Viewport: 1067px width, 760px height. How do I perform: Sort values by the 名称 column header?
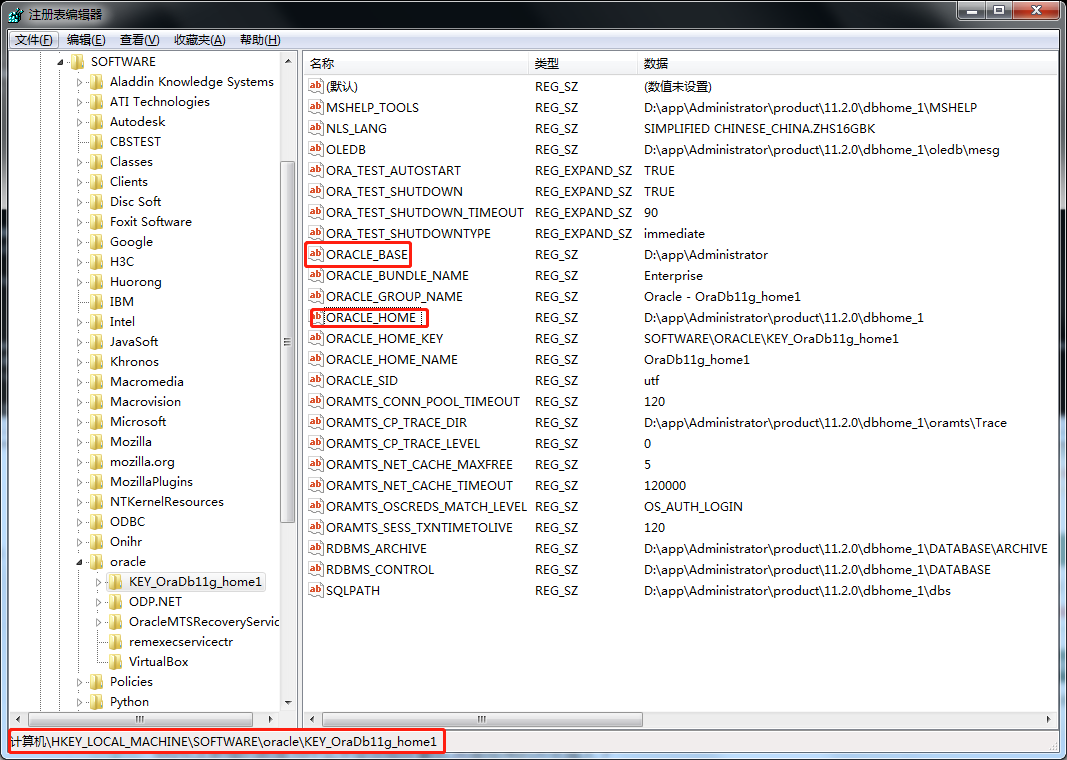[x=416, y=63]
